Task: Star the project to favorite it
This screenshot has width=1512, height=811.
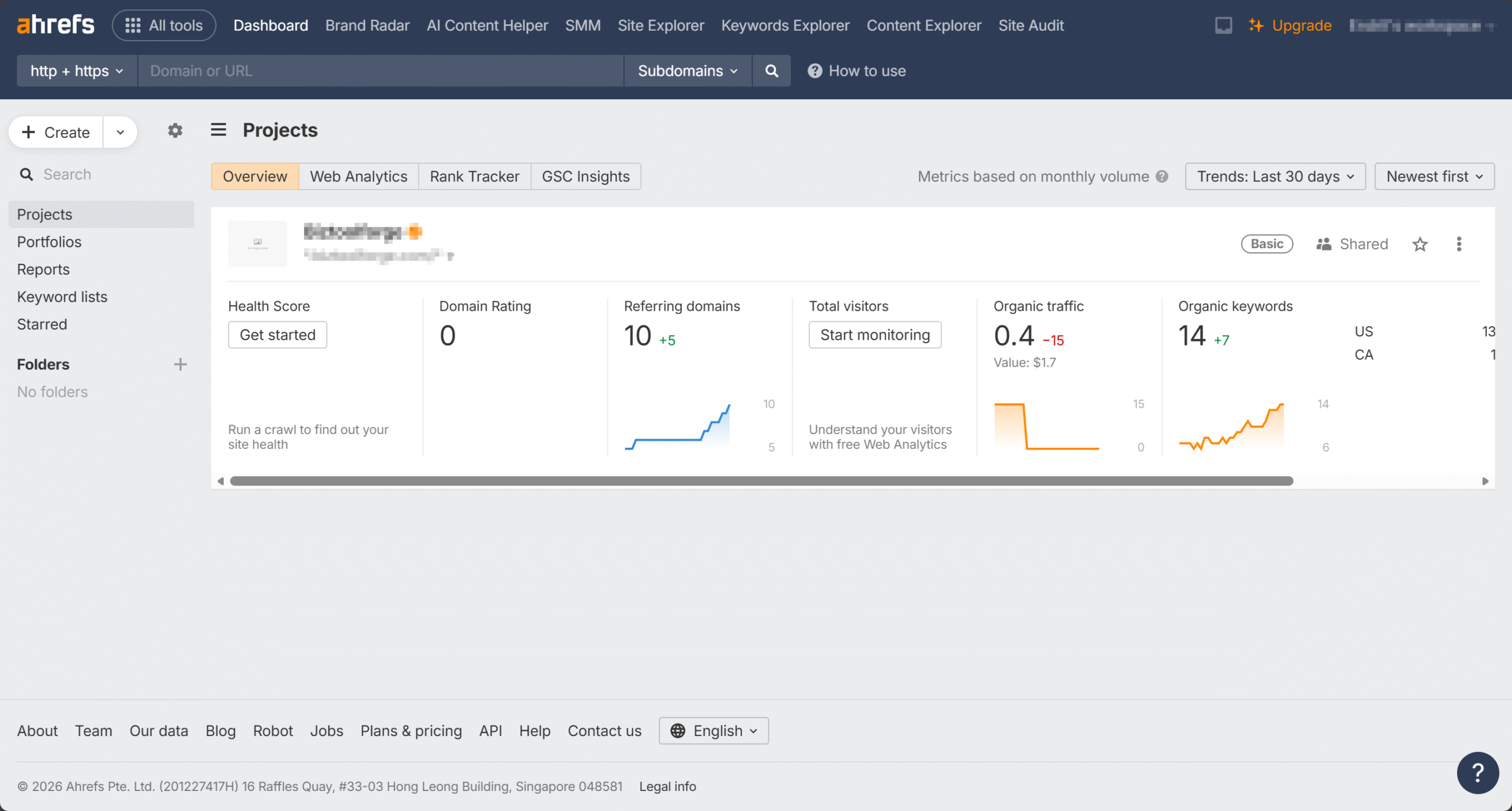Action: (1420, 244)
